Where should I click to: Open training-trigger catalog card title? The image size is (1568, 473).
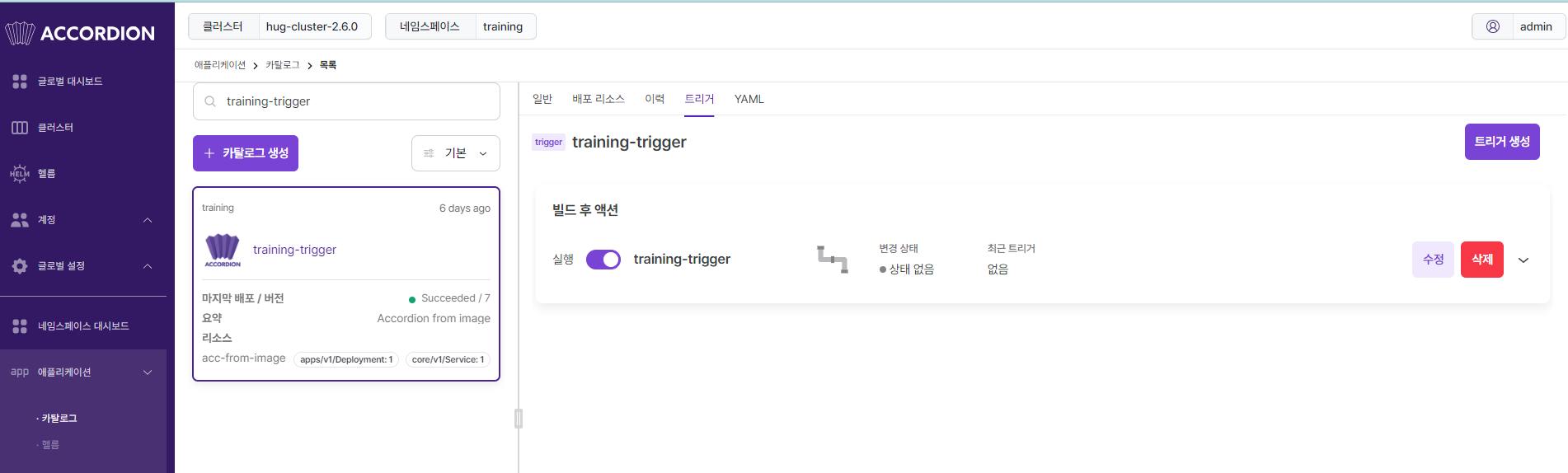[294, 250]
